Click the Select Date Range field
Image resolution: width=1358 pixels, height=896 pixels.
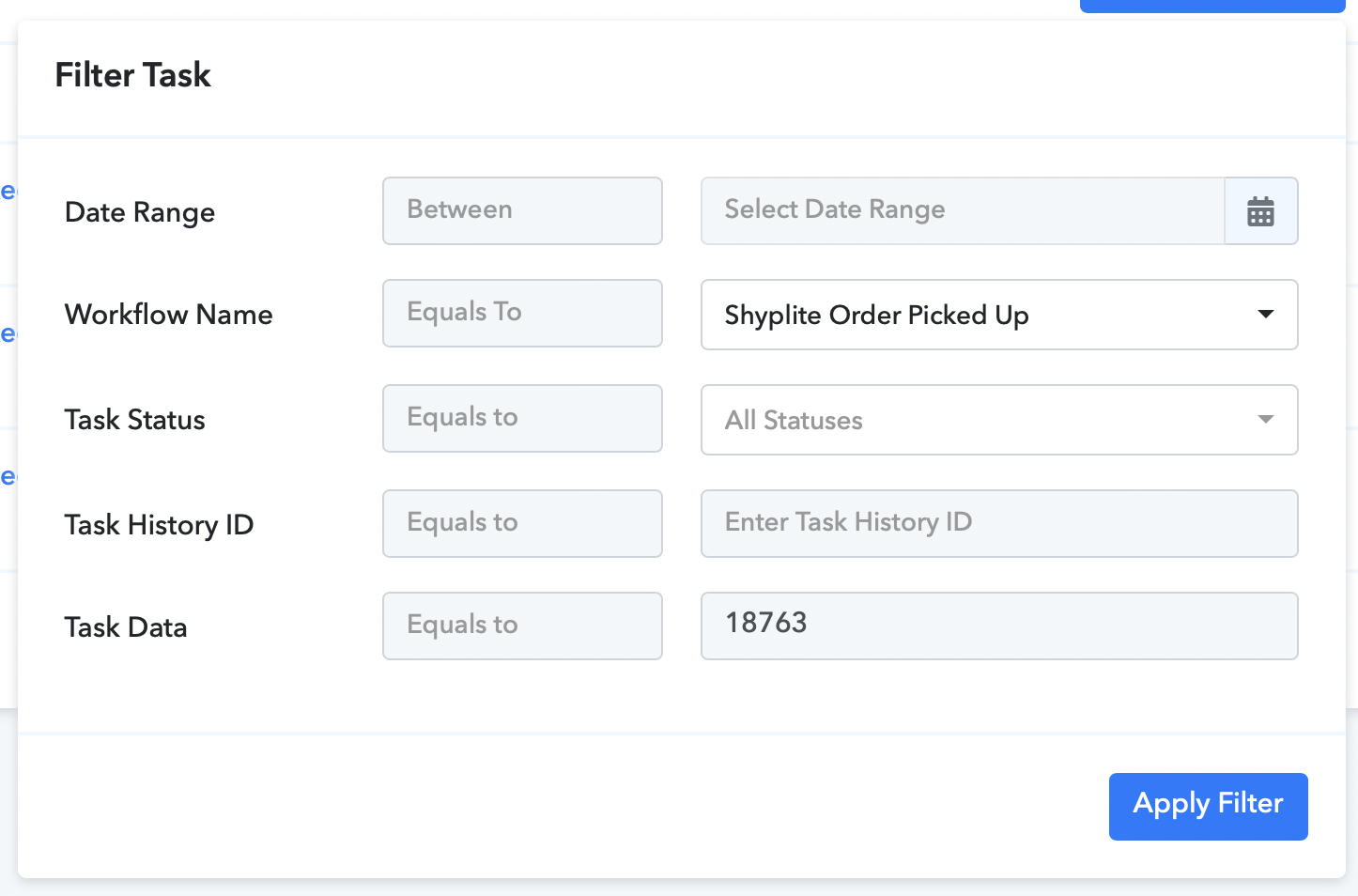[x=963, y=211]
